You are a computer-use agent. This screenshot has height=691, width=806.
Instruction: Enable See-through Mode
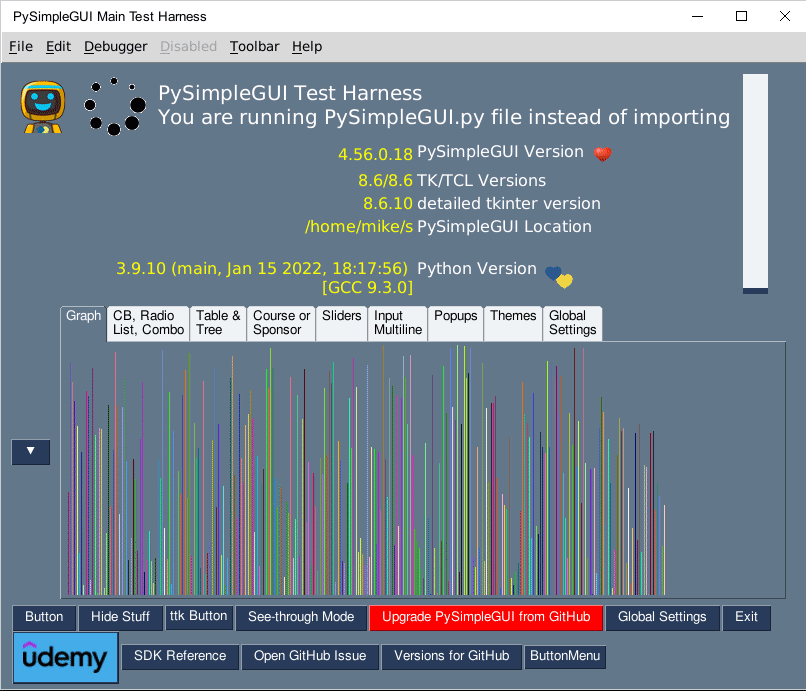[x=301, y=618]
